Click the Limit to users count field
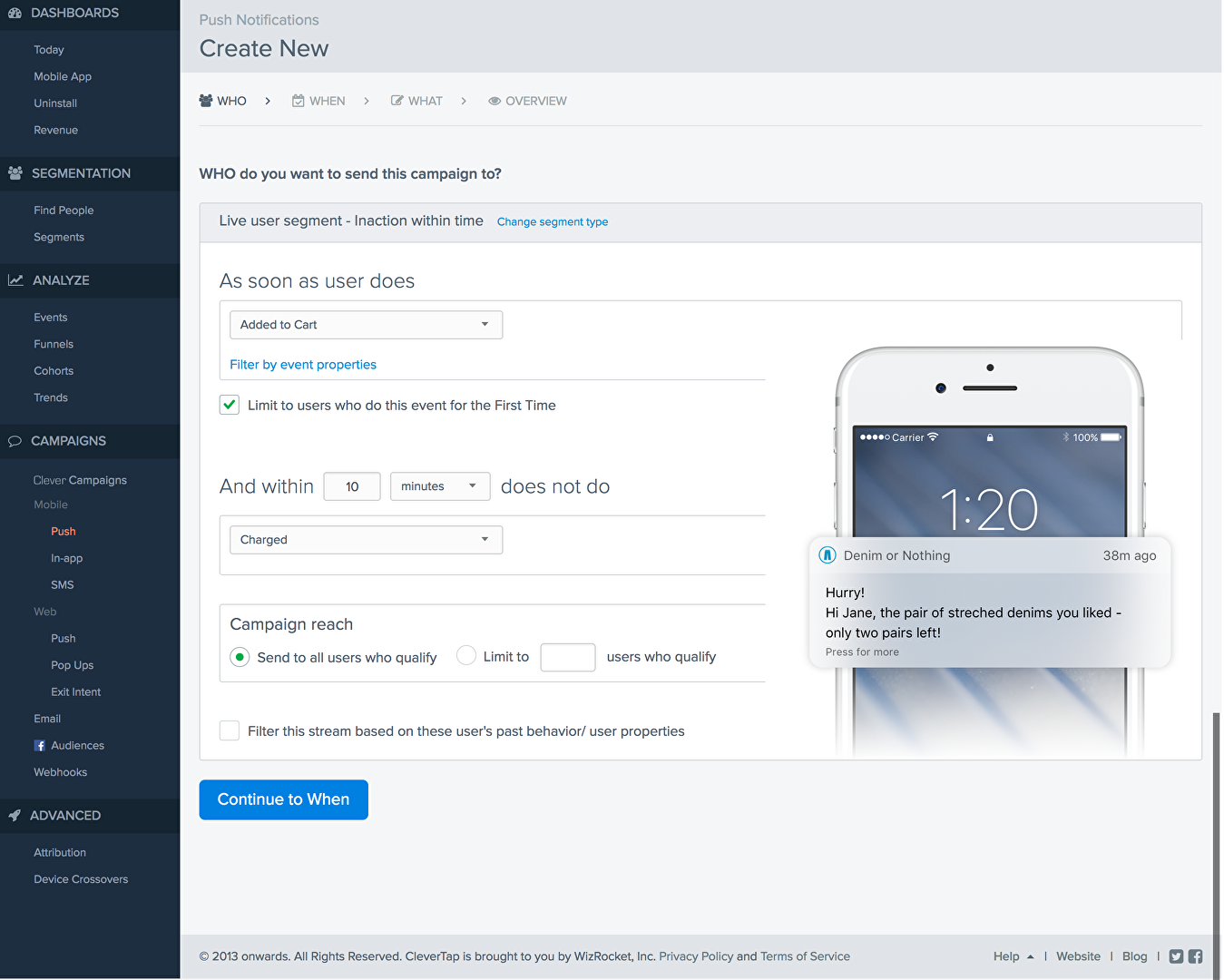1224x980 pixels. [568, 657]
